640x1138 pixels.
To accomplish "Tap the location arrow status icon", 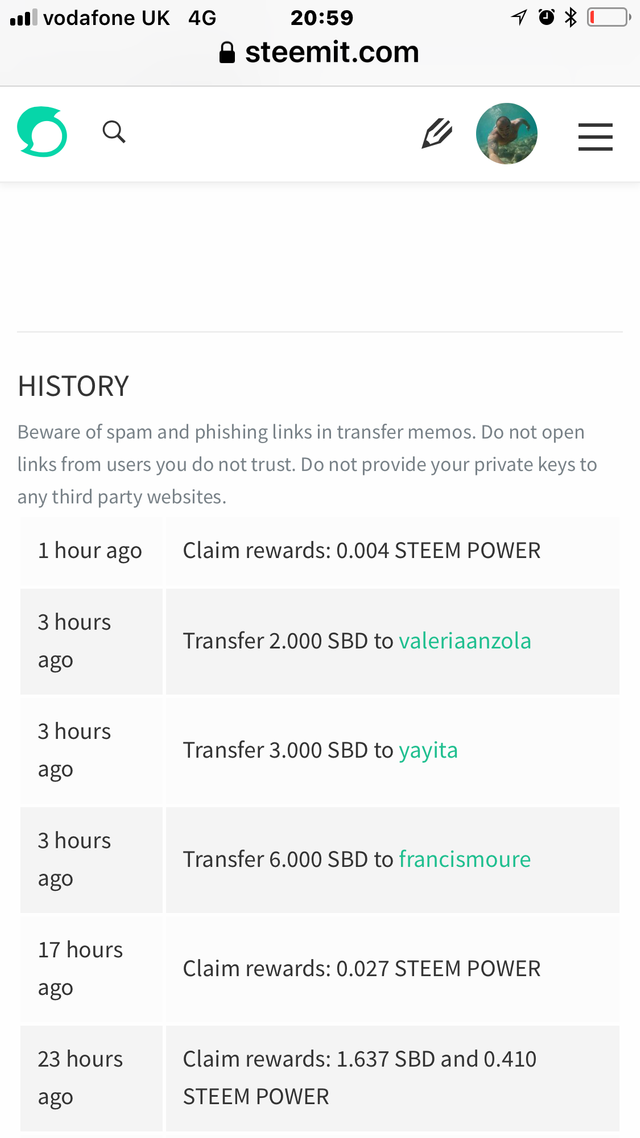I will click(519, 17).
